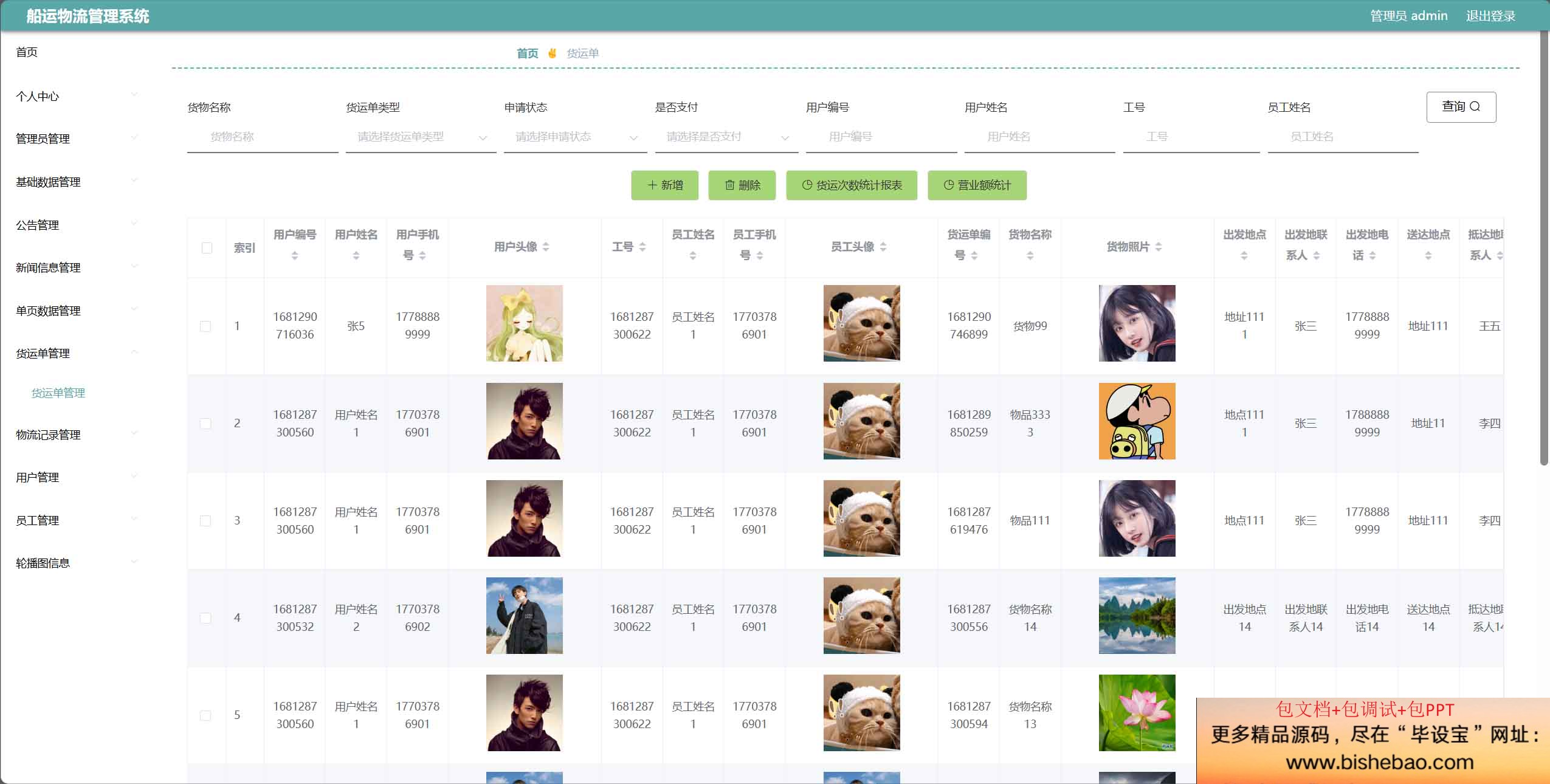Sort by 货运单编号 column sort icon

click(974, 256)
